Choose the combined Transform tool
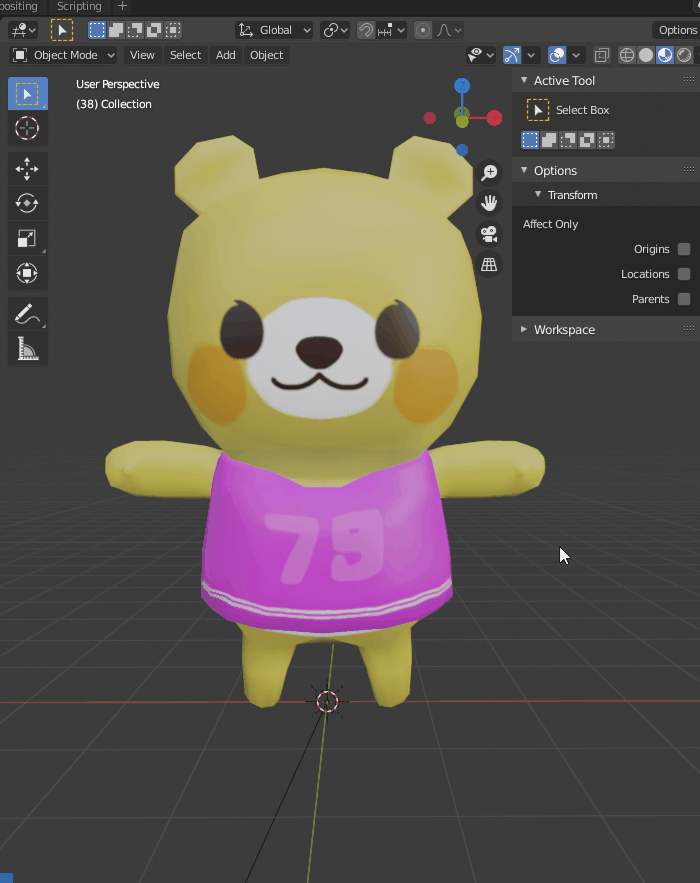 27,273
